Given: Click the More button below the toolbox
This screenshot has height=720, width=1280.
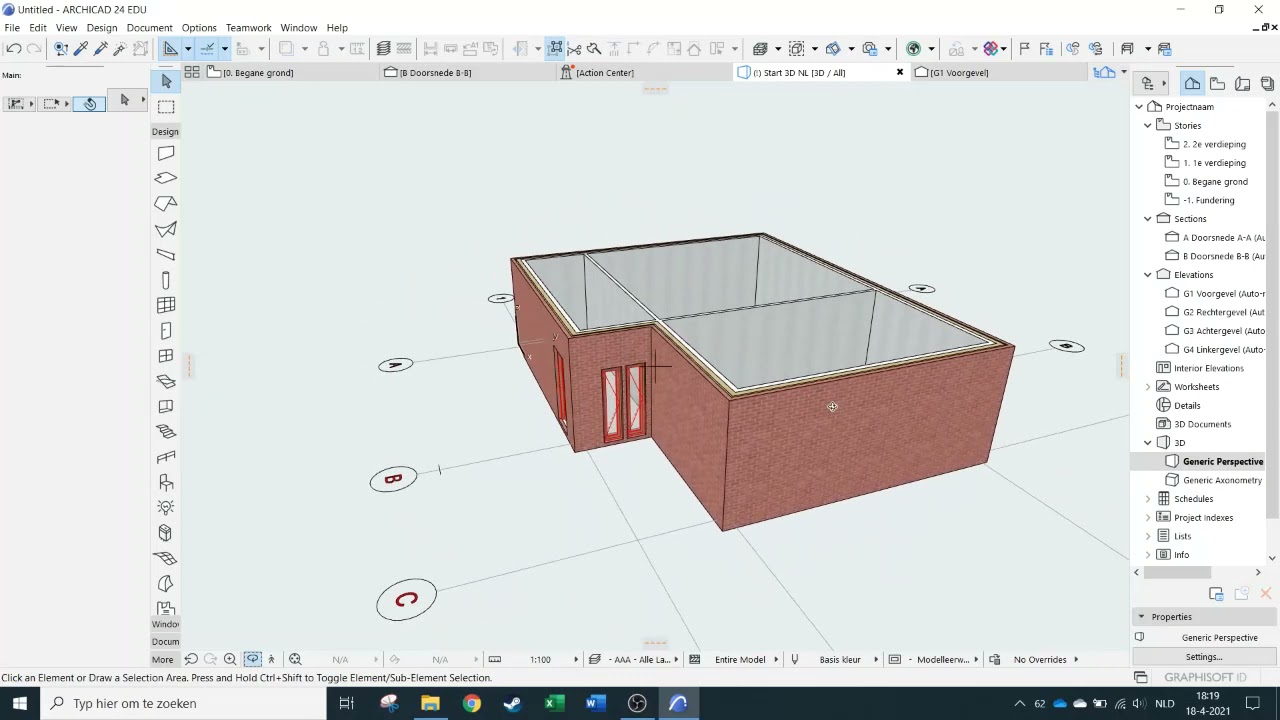Looking at the screenshot, I should tap(163, 659).
